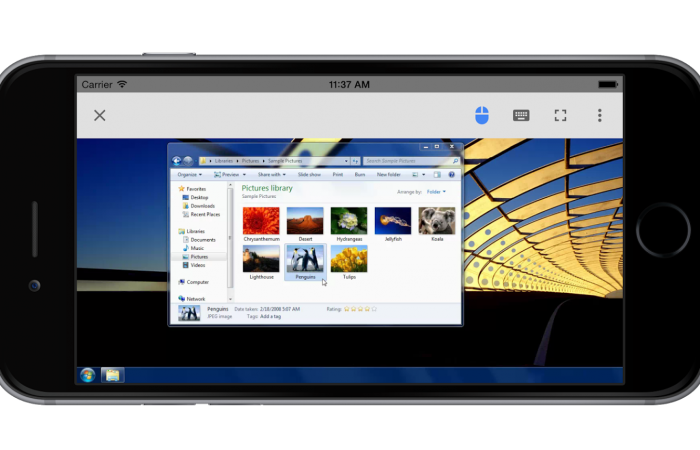Click Slide show in the toolbar
The image size is (700, 450).
point(309,174)
